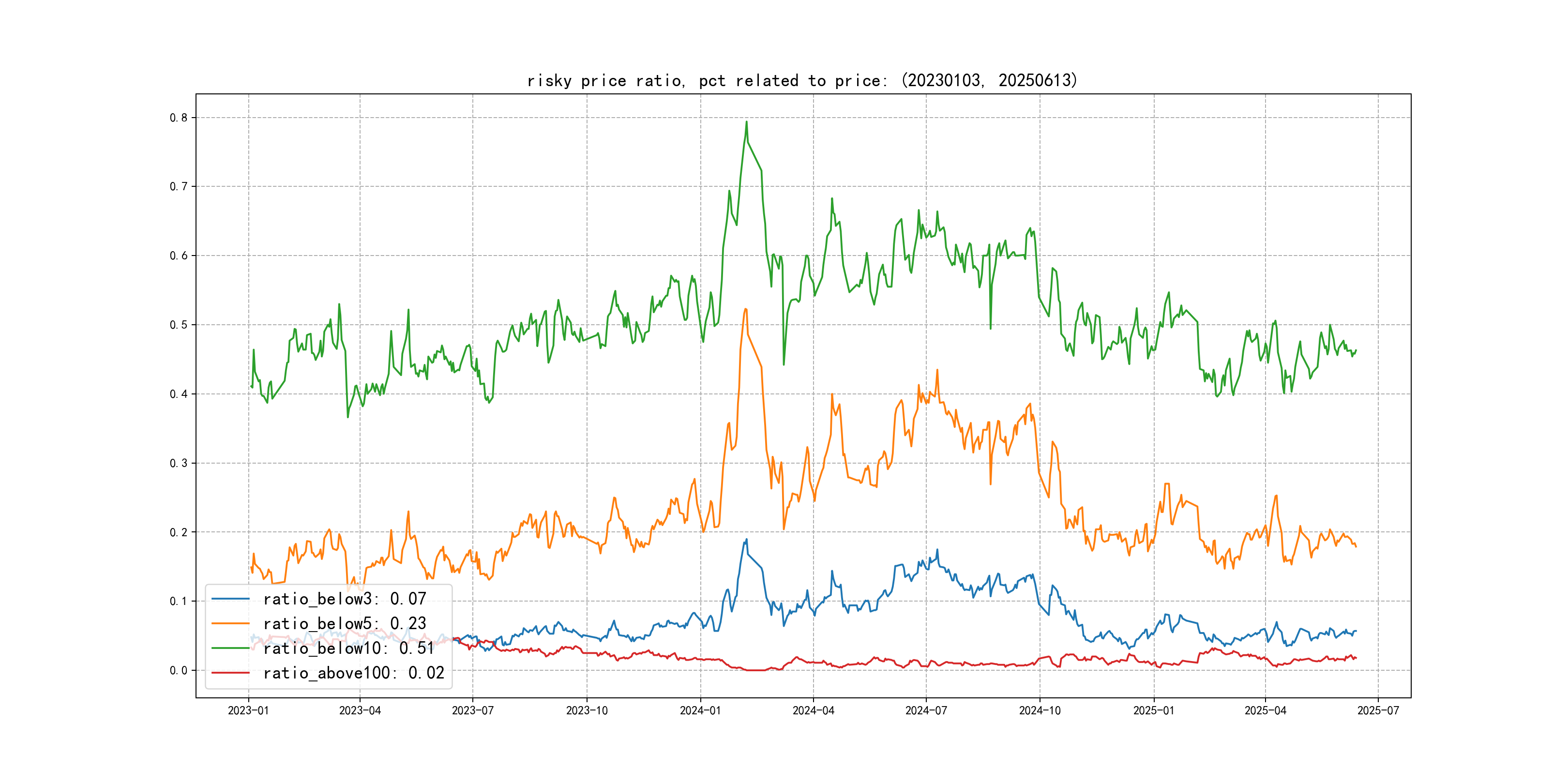Image resolution: width=1568 pixels, height=784 pixels.
Task: Click the orange line's peak above 0.5
Action: (x=745, y=309)
